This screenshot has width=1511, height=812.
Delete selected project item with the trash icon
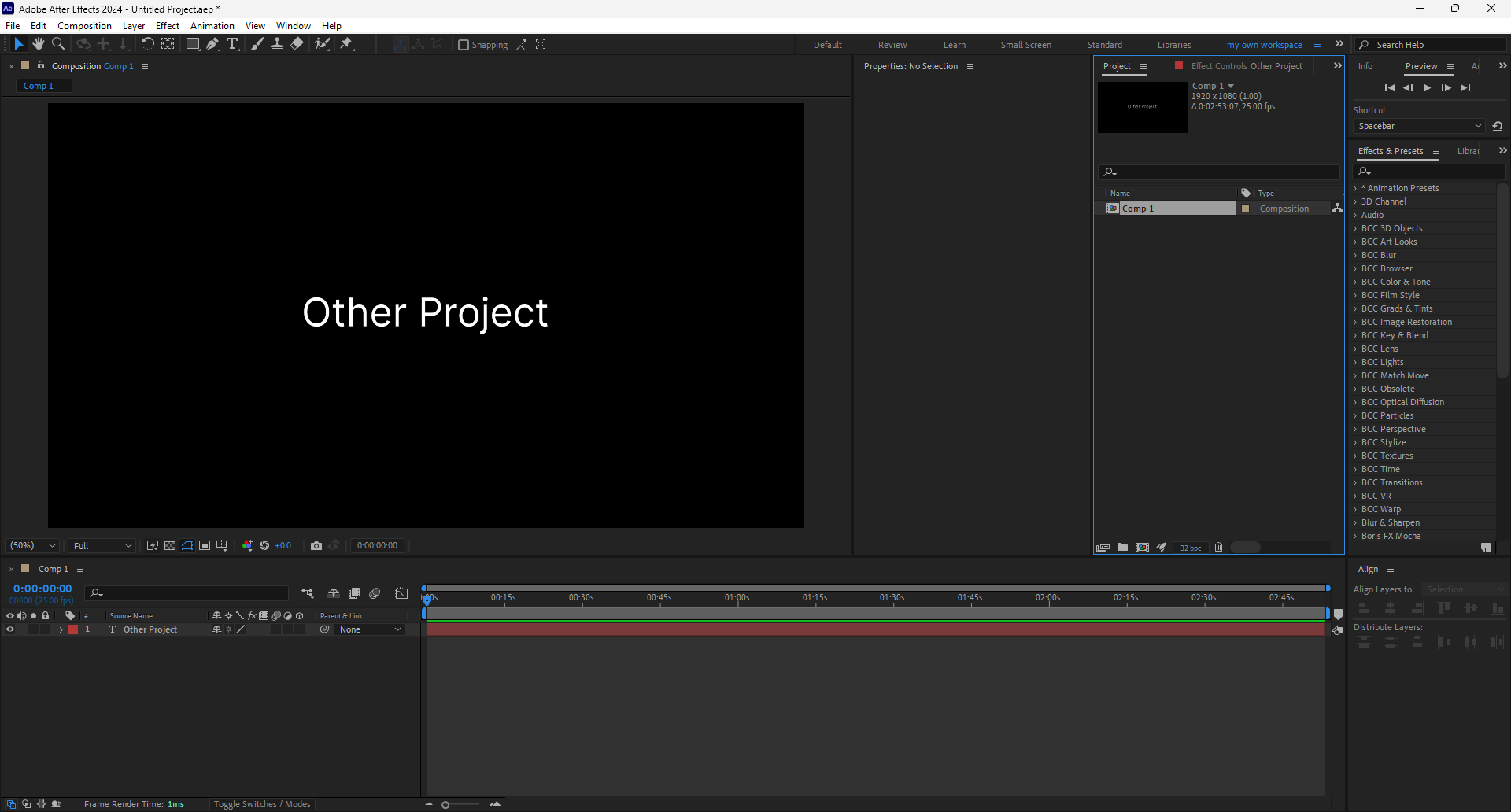pyautogui.click(x=1218, y=548)
